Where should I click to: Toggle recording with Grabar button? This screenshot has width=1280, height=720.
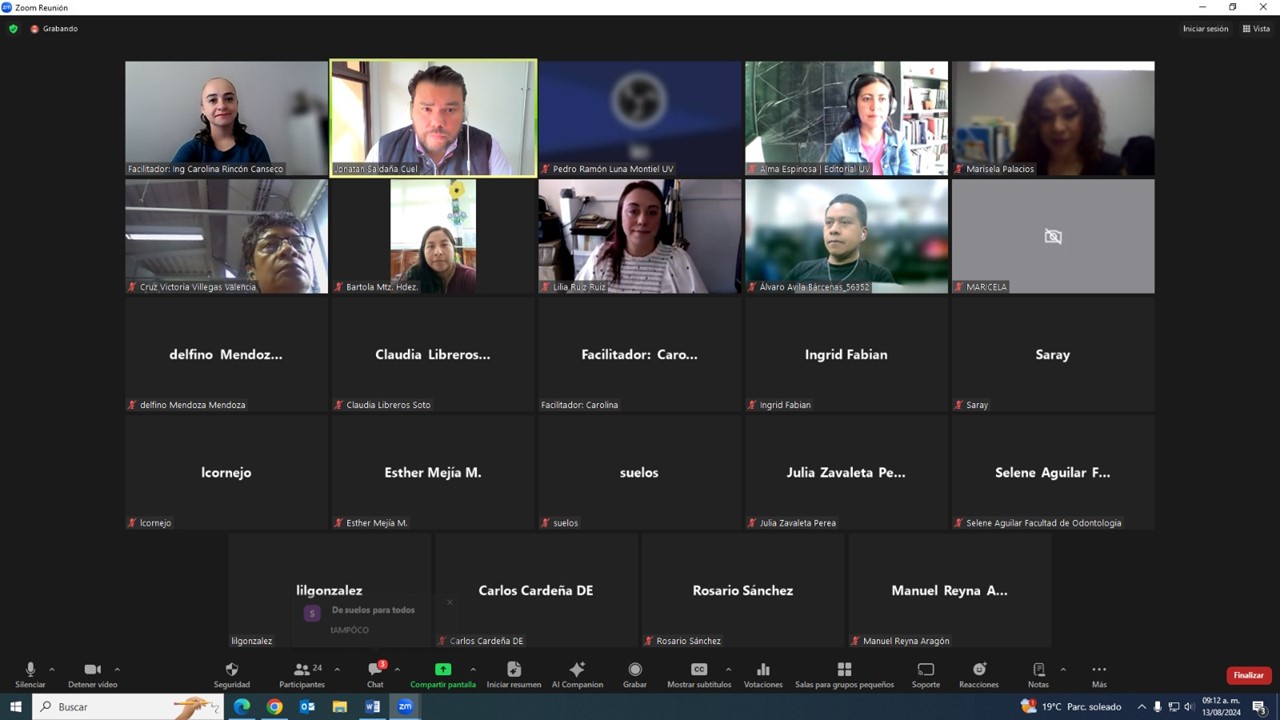tap(634, 670)
